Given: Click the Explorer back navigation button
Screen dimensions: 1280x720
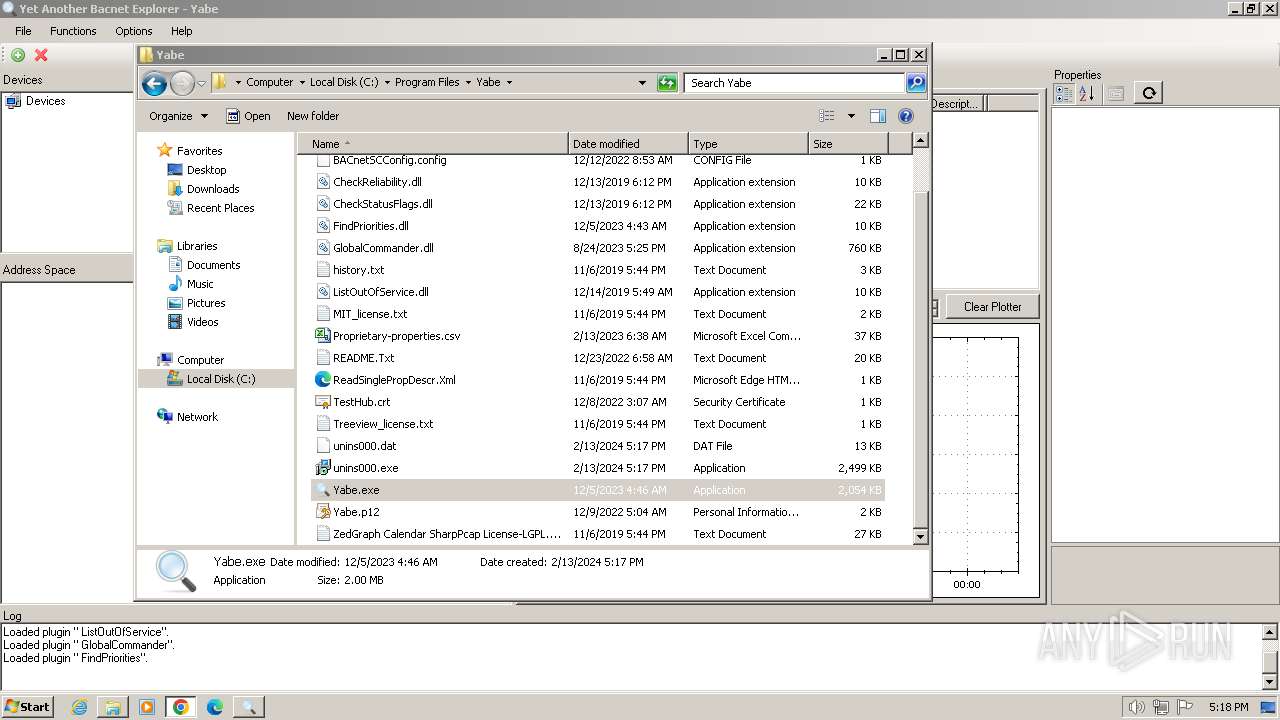Looking at the screenshot, I should pyautogui.click(x=154, y=83).
